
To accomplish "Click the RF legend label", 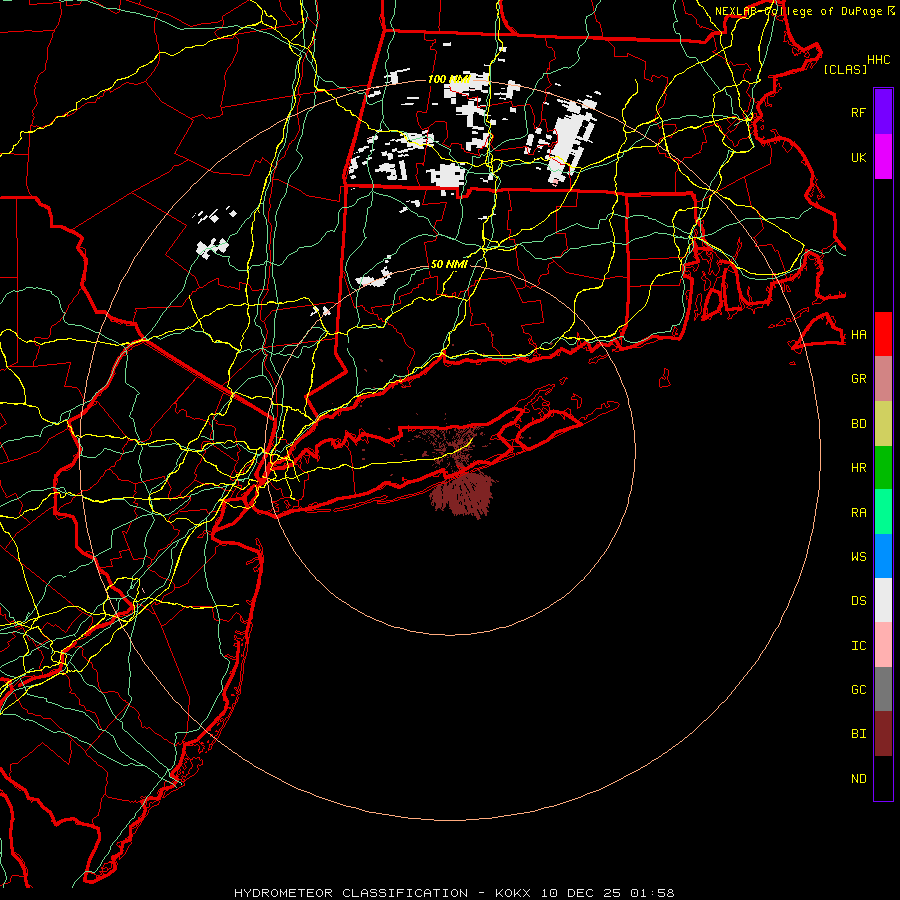I will point(858,112).
